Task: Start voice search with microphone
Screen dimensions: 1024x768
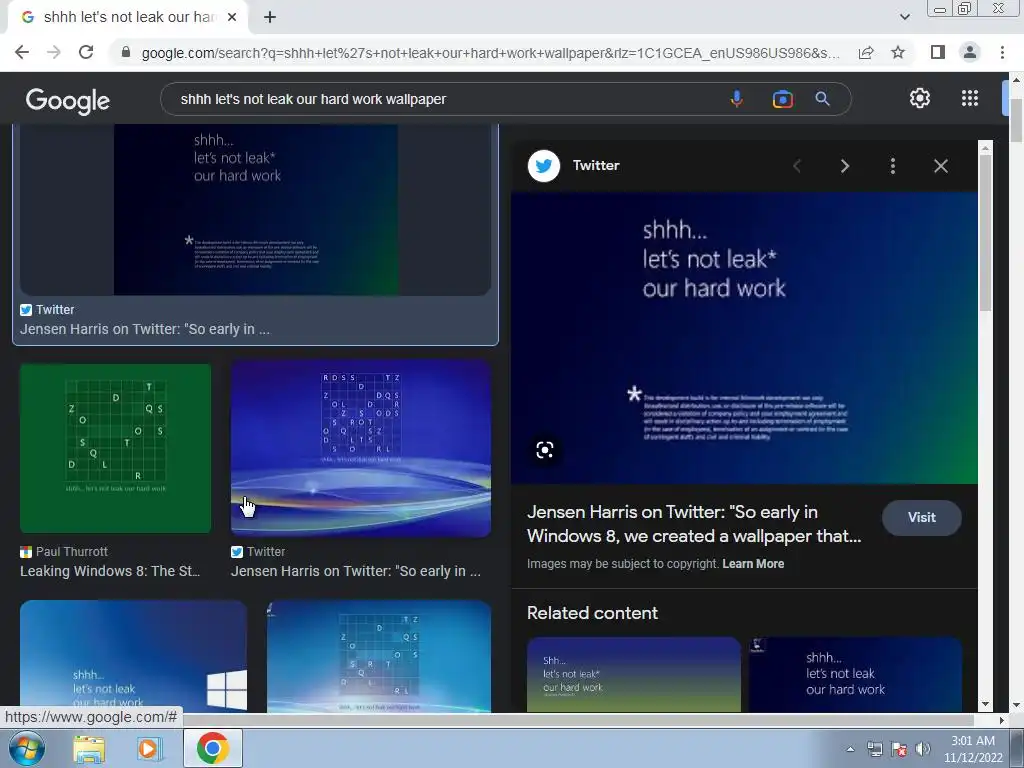Action: click(737, 99)
